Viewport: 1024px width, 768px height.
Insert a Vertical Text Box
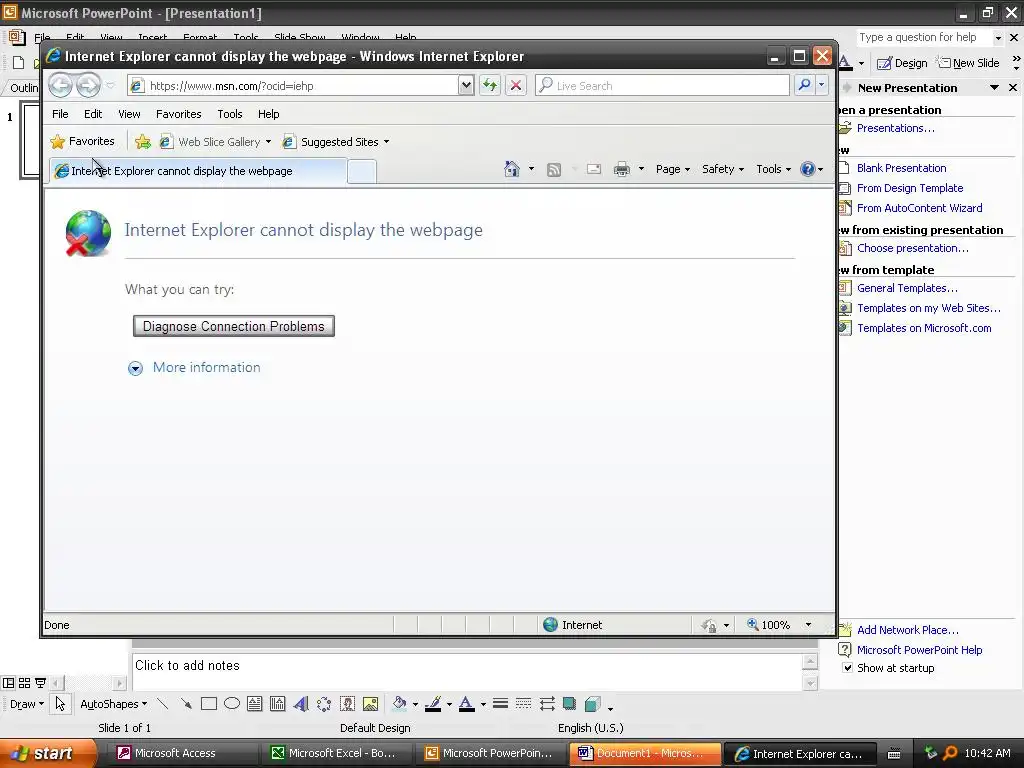pyautogui.click(x=278, y=704)
